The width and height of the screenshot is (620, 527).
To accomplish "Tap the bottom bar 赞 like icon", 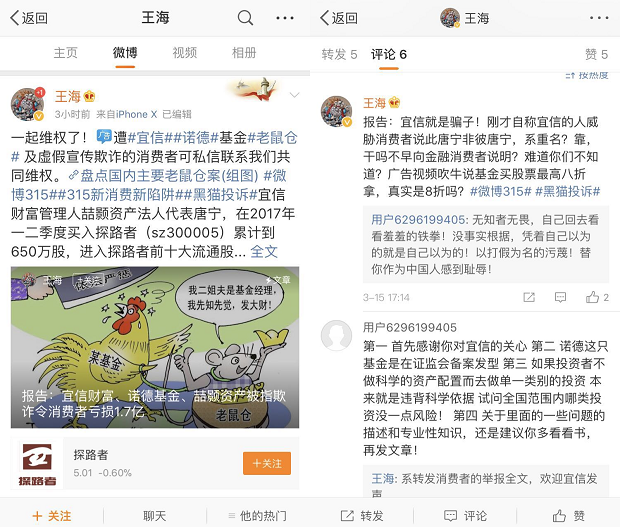I will (x=559, y=516).
